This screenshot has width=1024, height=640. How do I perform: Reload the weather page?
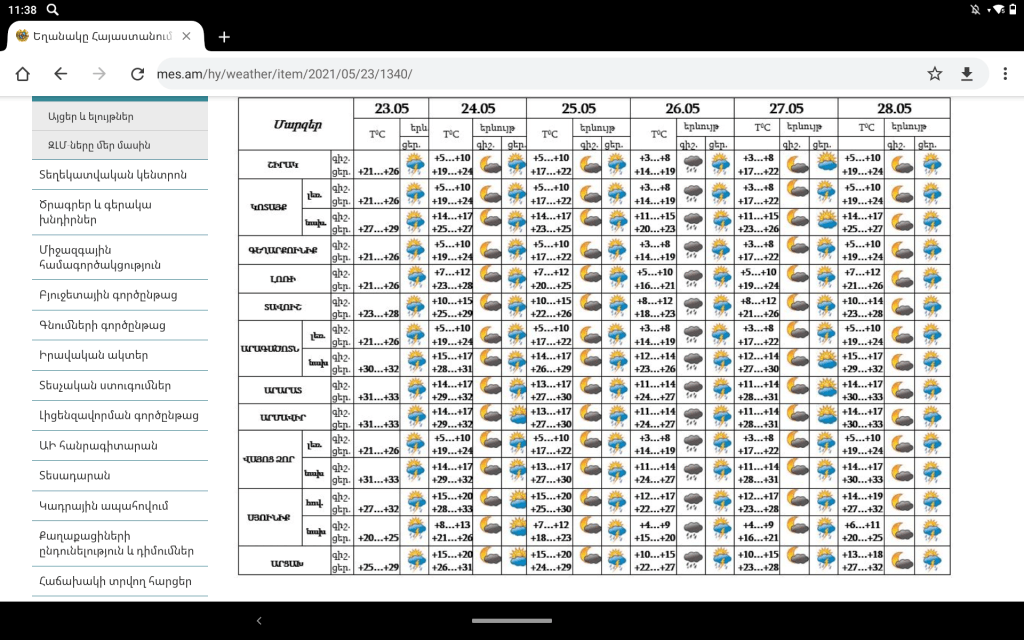[138, 74]
